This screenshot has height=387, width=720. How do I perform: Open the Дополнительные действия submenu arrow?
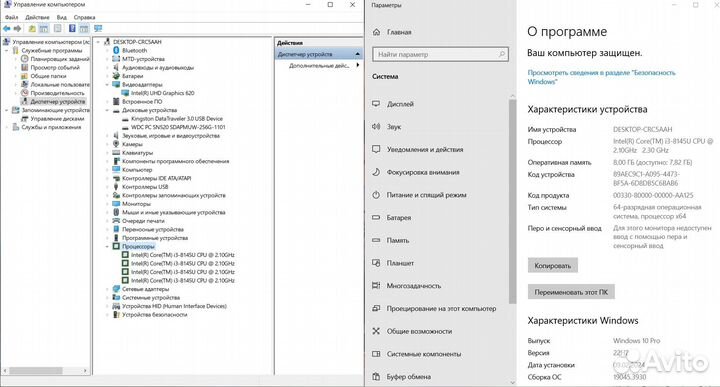[x=358, y=65]
